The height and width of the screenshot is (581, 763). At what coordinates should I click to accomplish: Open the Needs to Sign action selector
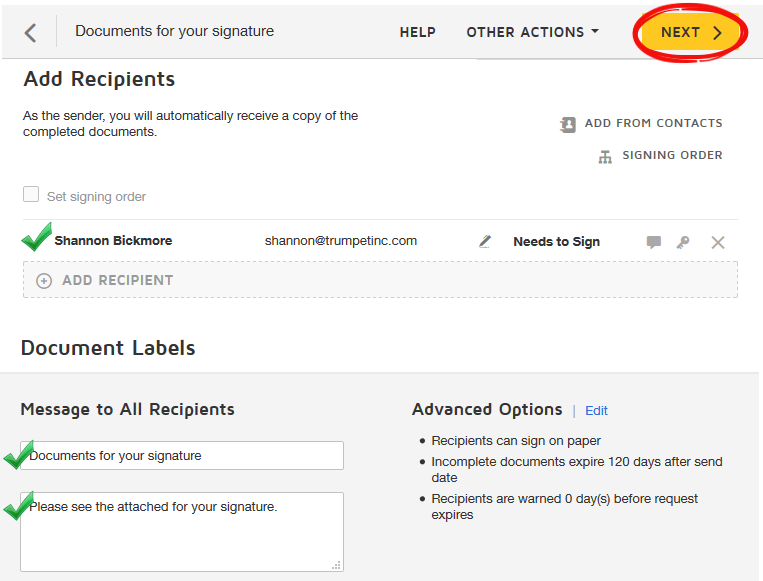click(556, 242)
